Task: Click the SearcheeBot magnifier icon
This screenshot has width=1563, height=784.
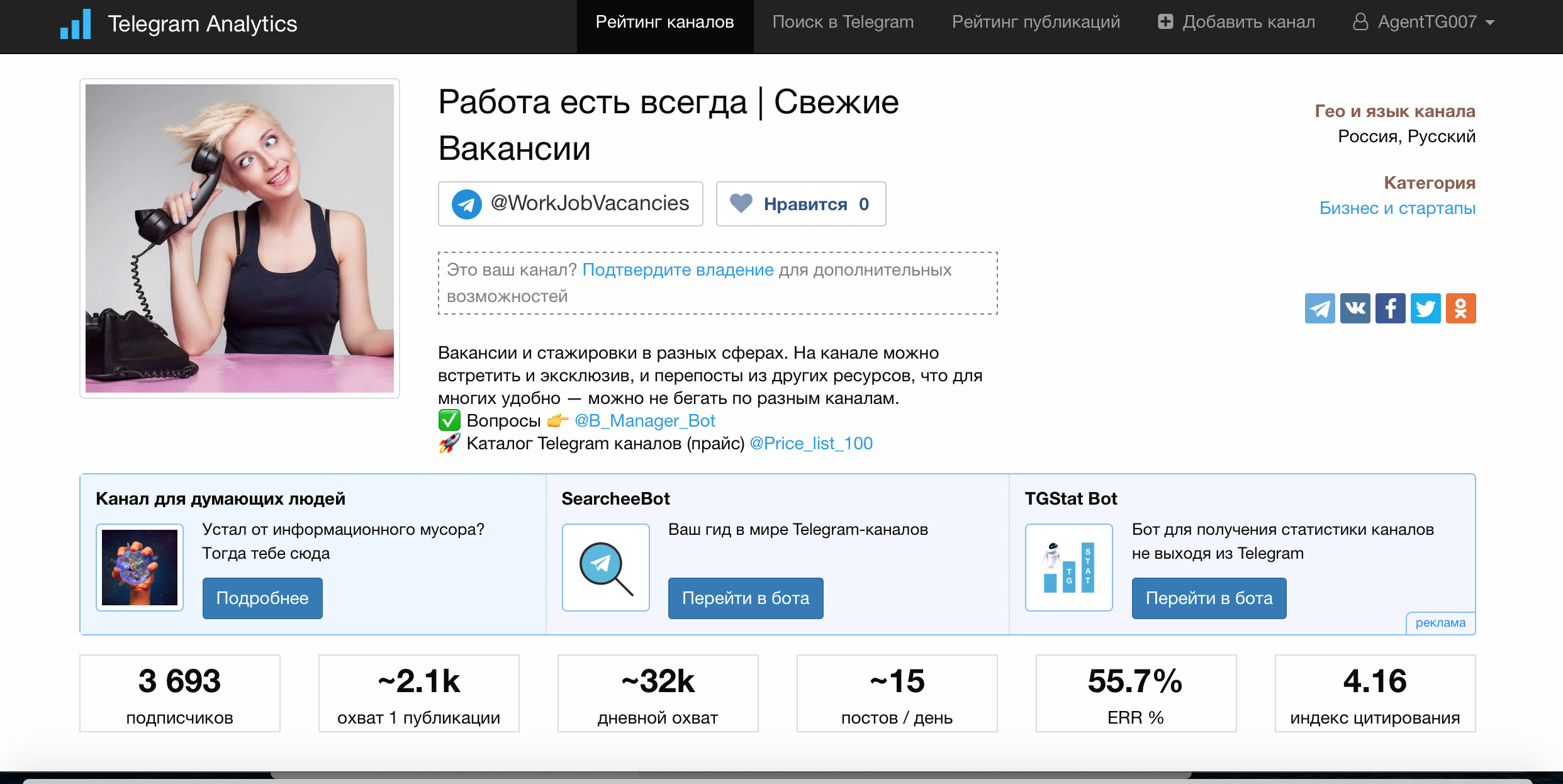Action: [x=605, y=567]
